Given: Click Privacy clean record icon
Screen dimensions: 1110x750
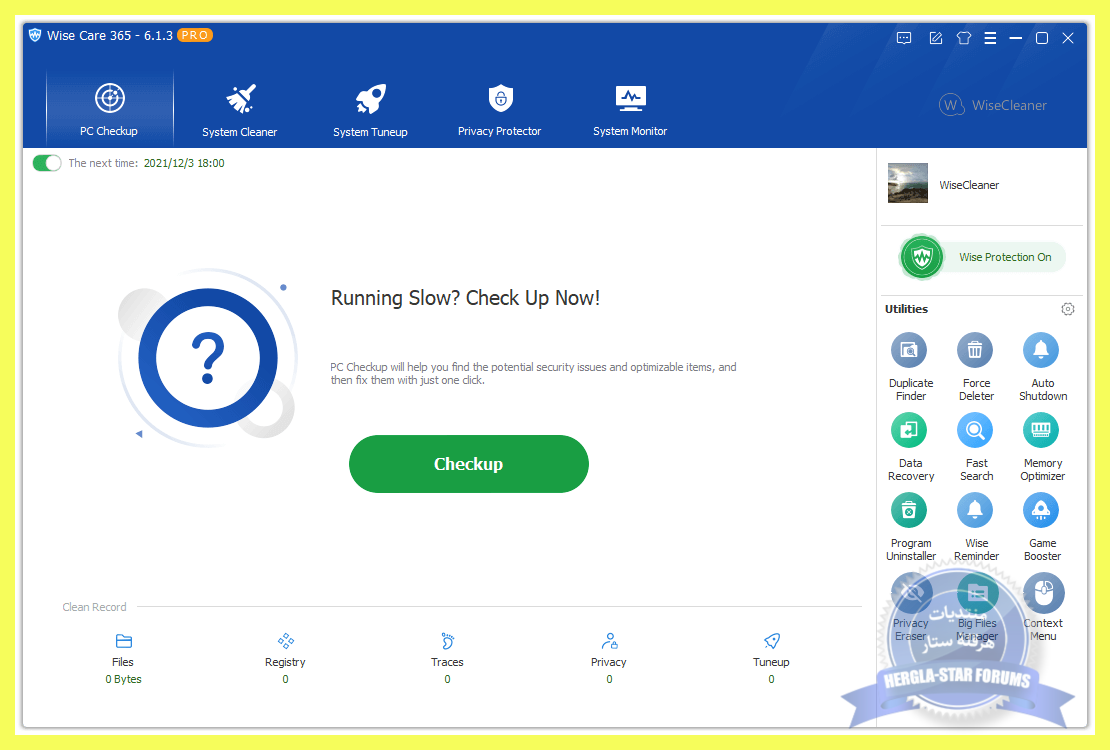Looking at the screenshot, I should point(609,641).
